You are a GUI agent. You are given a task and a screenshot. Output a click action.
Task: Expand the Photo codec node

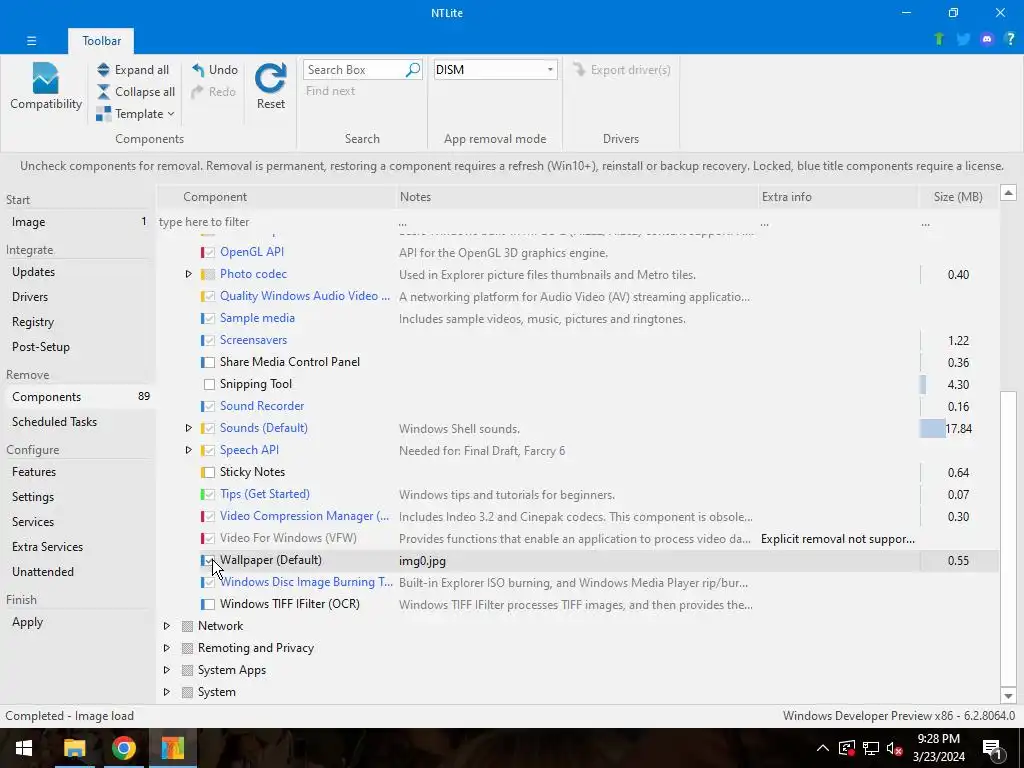click(x=188, y=274)
